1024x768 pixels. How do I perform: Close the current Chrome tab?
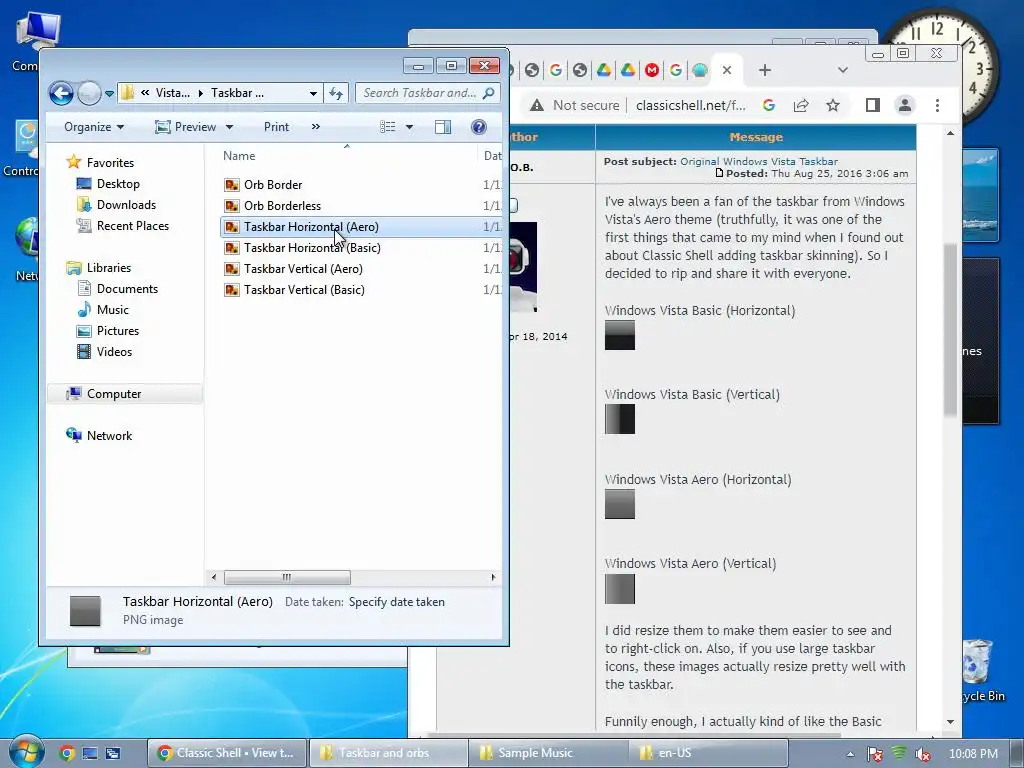pos(727,70)
